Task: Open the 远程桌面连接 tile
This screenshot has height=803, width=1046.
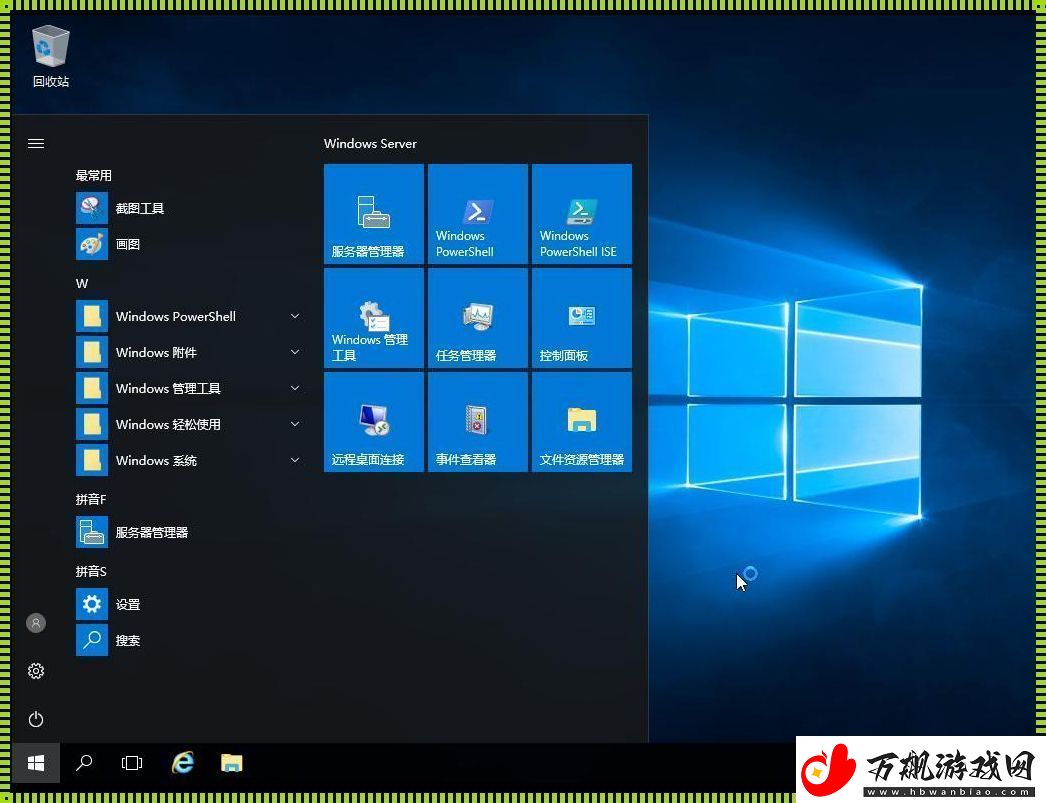Action: [x=374, y=422]
